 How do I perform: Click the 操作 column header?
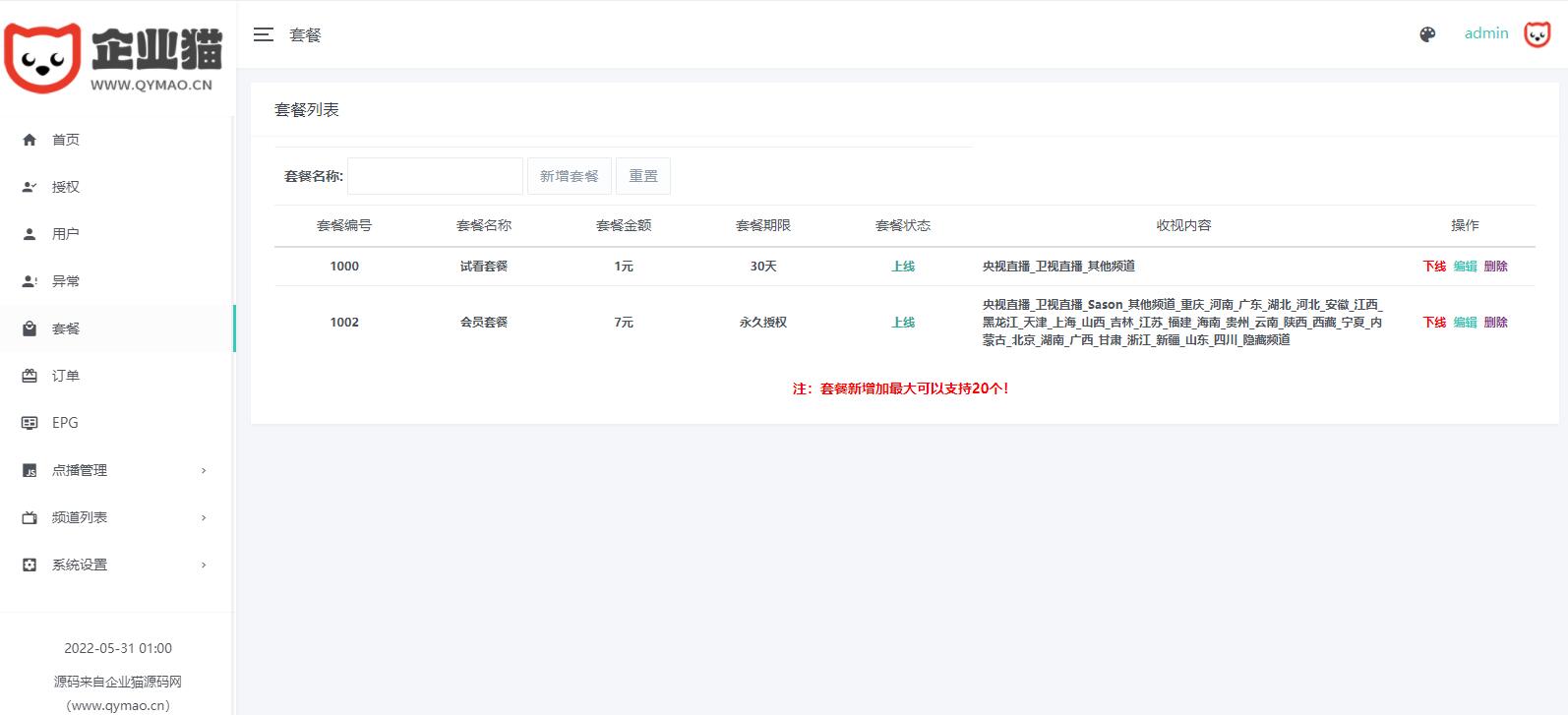[1465, 225]
